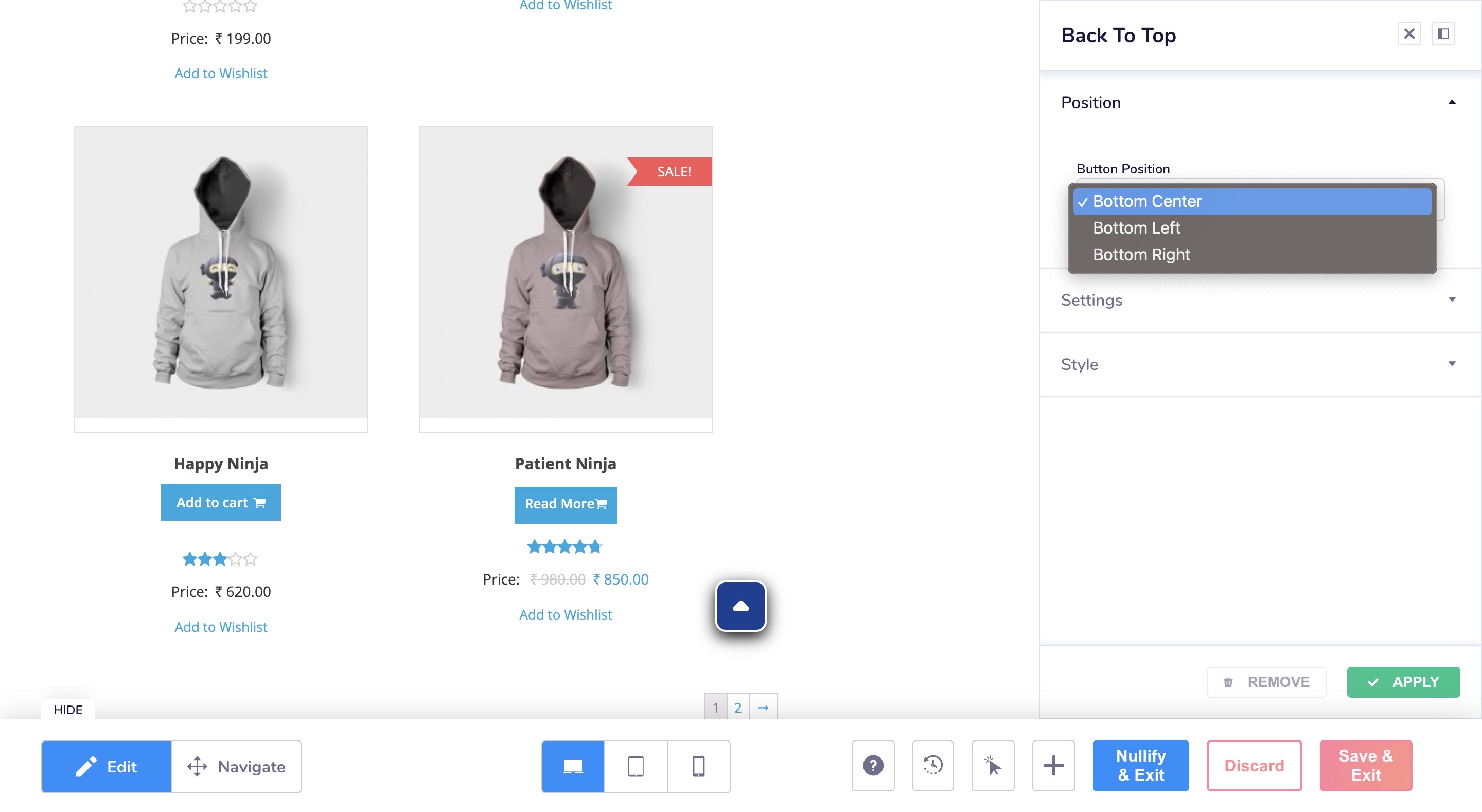Click the help question mark icon
The width and height of the screenshot is (1482, 812).
pyautogui.click(x=873, y=765)
